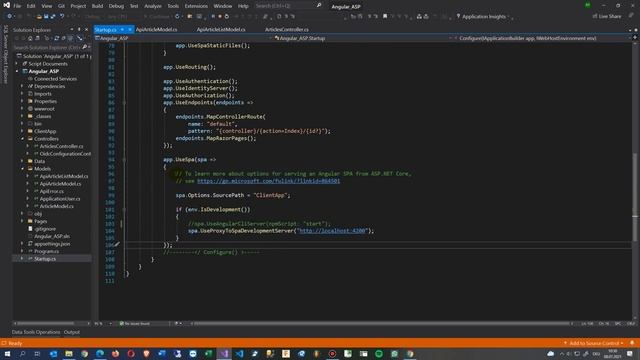Click the green user account avatar
This screenshot has height=360, width=640.
587,5
